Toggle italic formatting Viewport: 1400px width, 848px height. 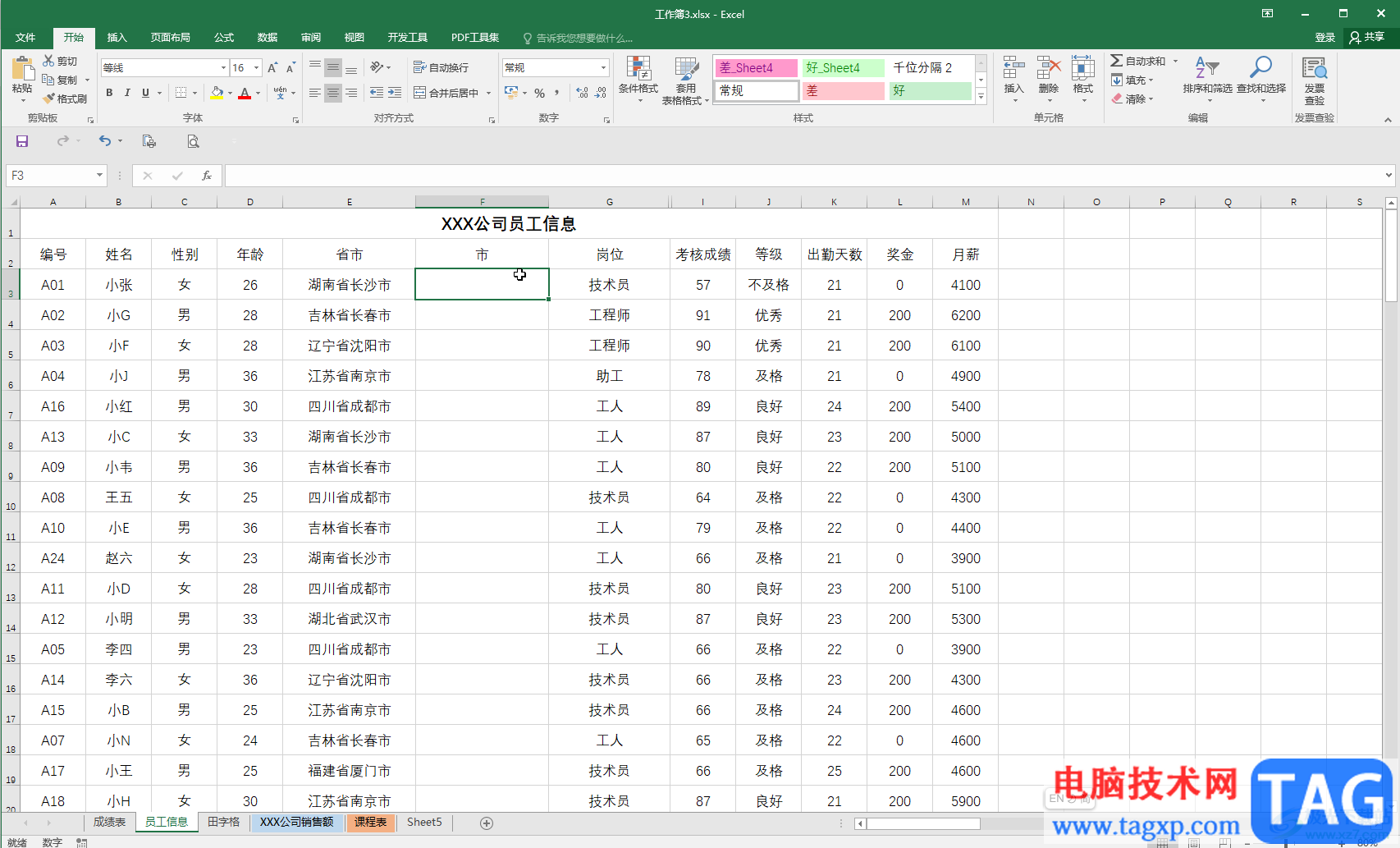pyautogui.click(x=127, y=93)
